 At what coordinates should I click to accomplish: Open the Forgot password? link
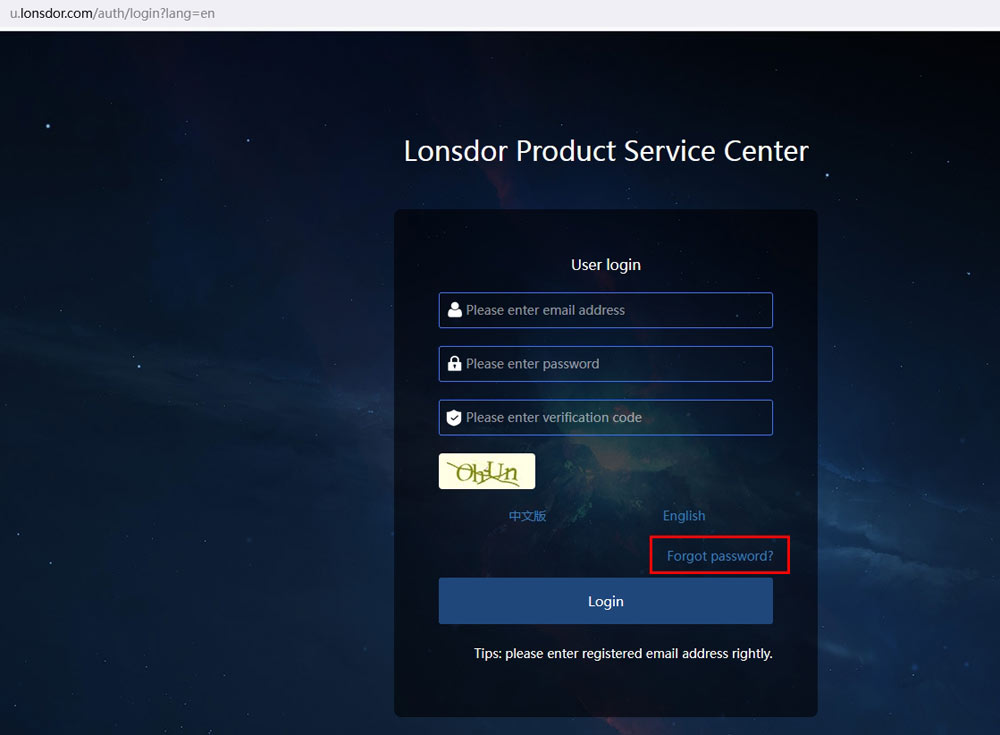click(x=720, y=556)
